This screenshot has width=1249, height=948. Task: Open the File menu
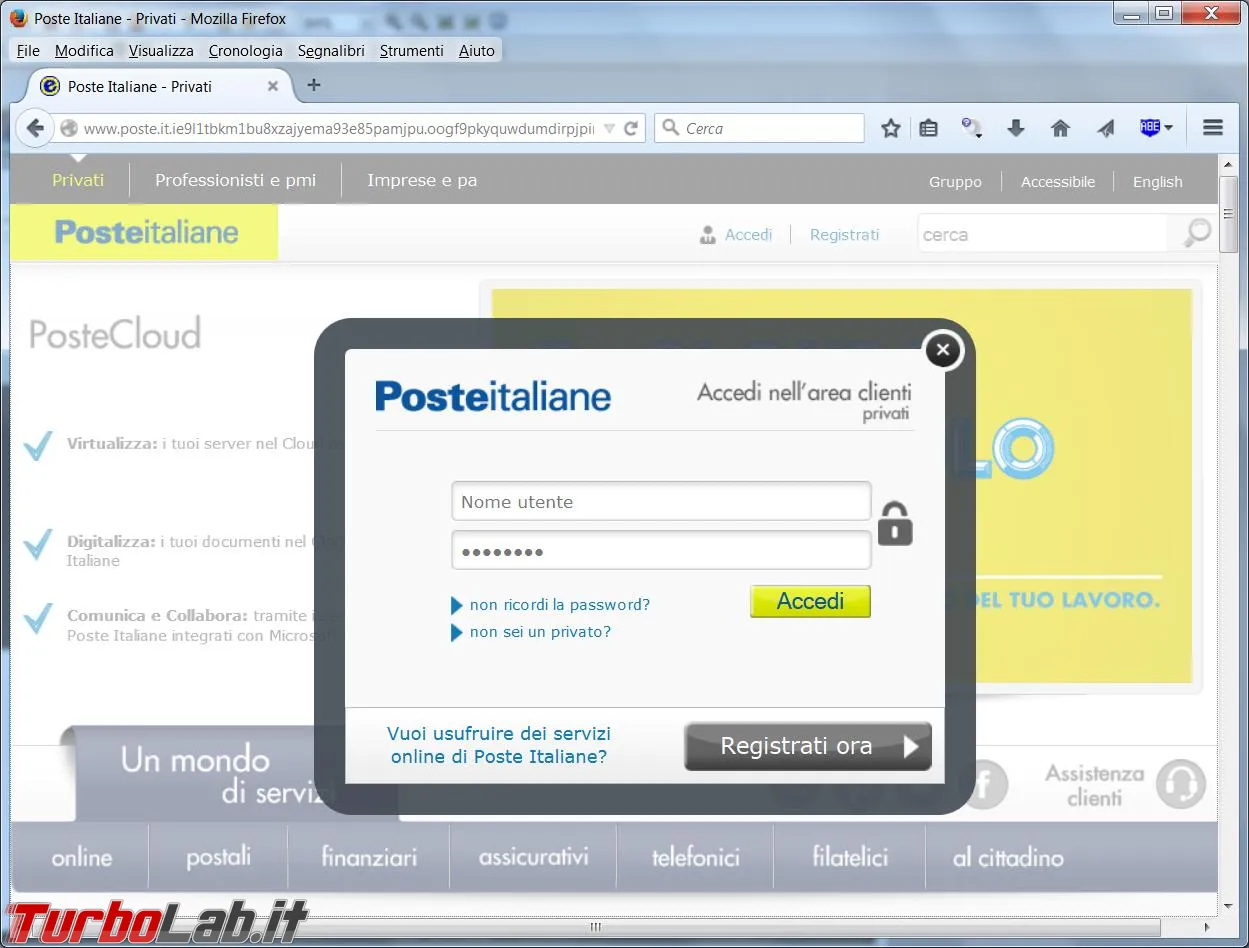pos(28,50)
